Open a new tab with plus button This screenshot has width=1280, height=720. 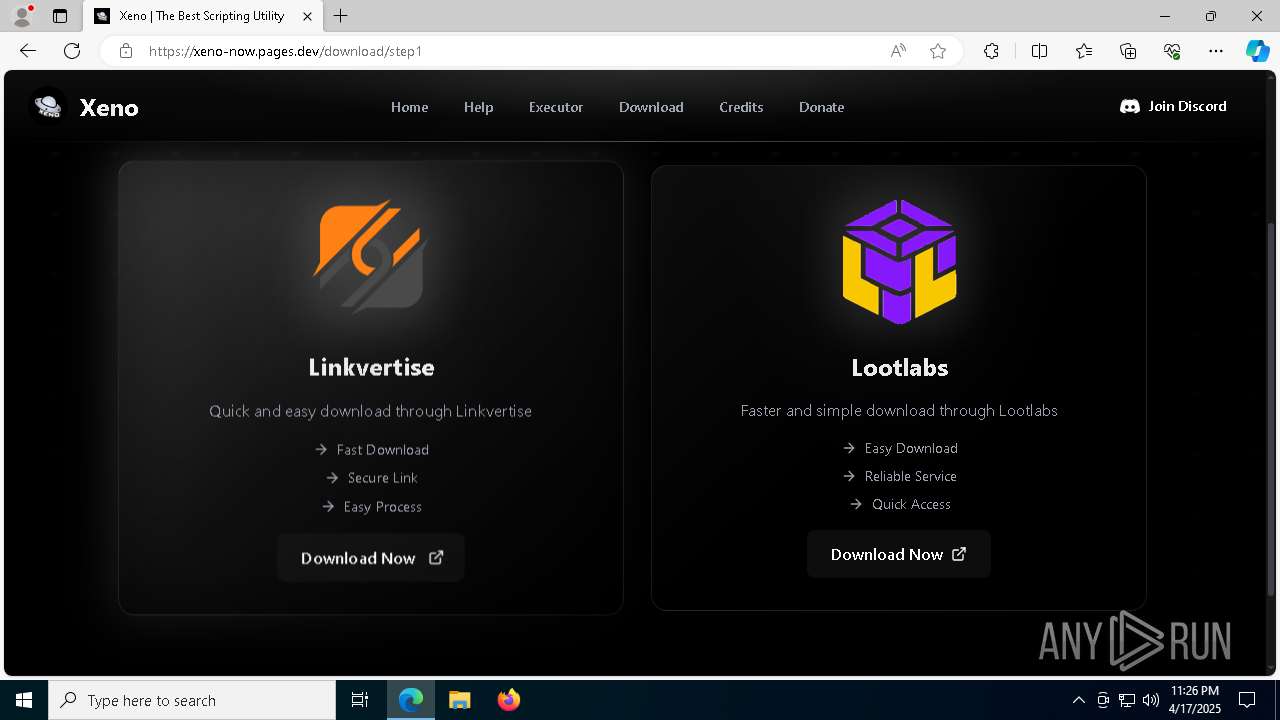tap(341, 16)
